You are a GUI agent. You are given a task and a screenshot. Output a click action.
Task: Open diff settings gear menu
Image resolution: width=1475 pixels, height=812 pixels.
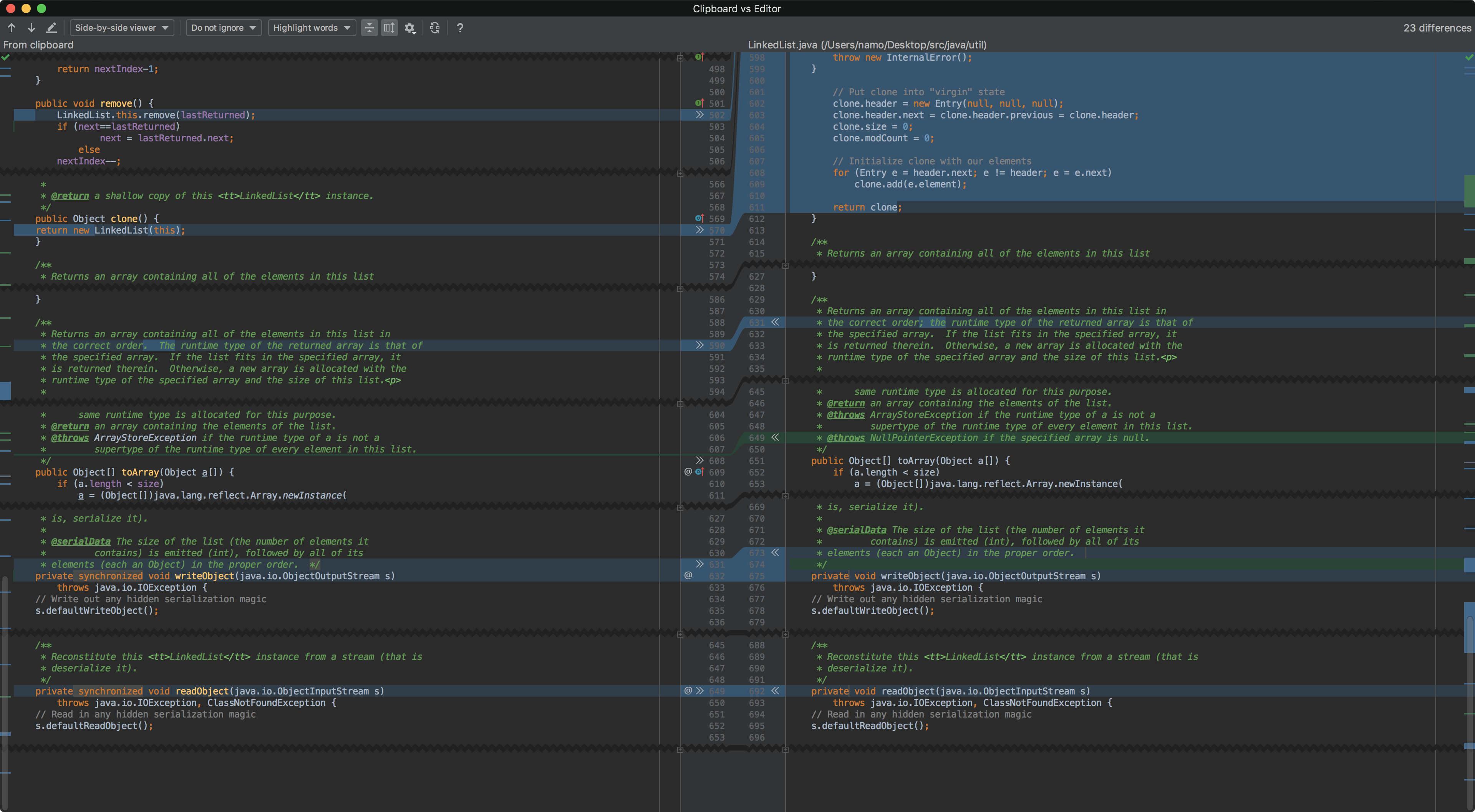pos(409,28)
